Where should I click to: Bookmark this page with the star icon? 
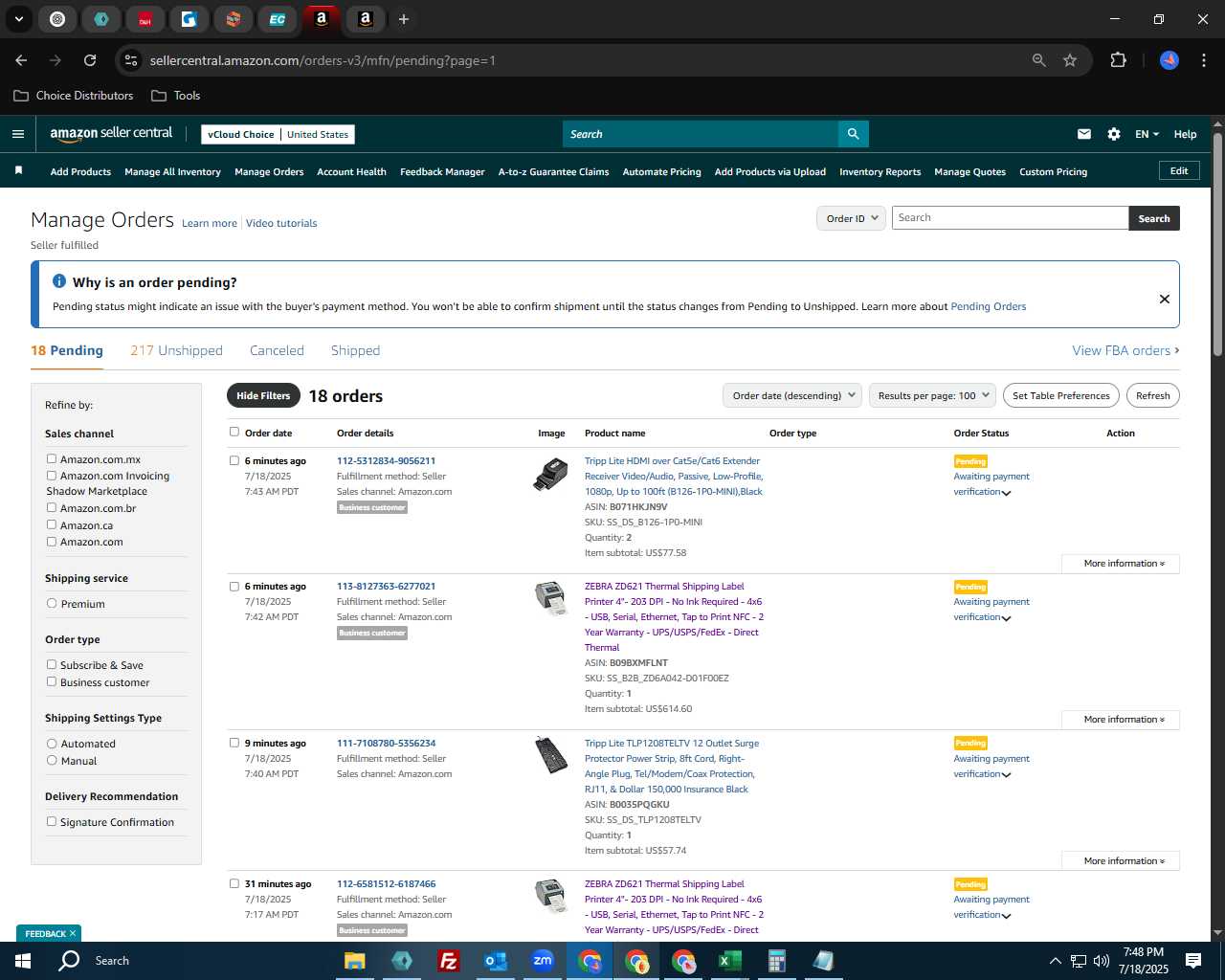1070,60
